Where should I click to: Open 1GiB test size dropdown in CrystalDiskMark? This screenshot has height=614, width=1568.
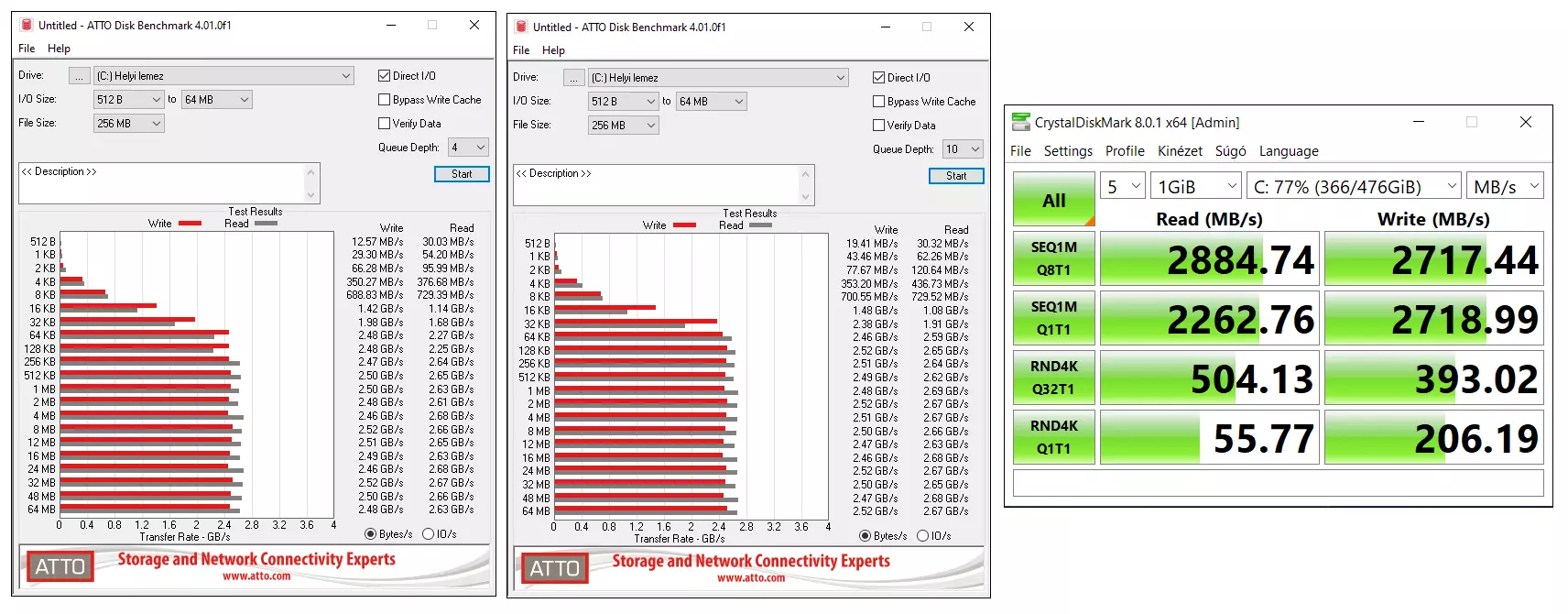click(x=1196, y=187)
